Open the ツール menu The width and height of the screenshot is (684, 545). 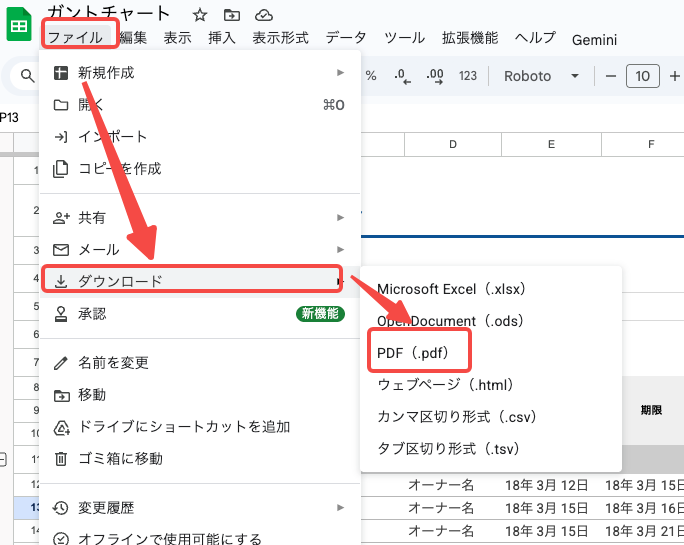(x=404, y=38)
